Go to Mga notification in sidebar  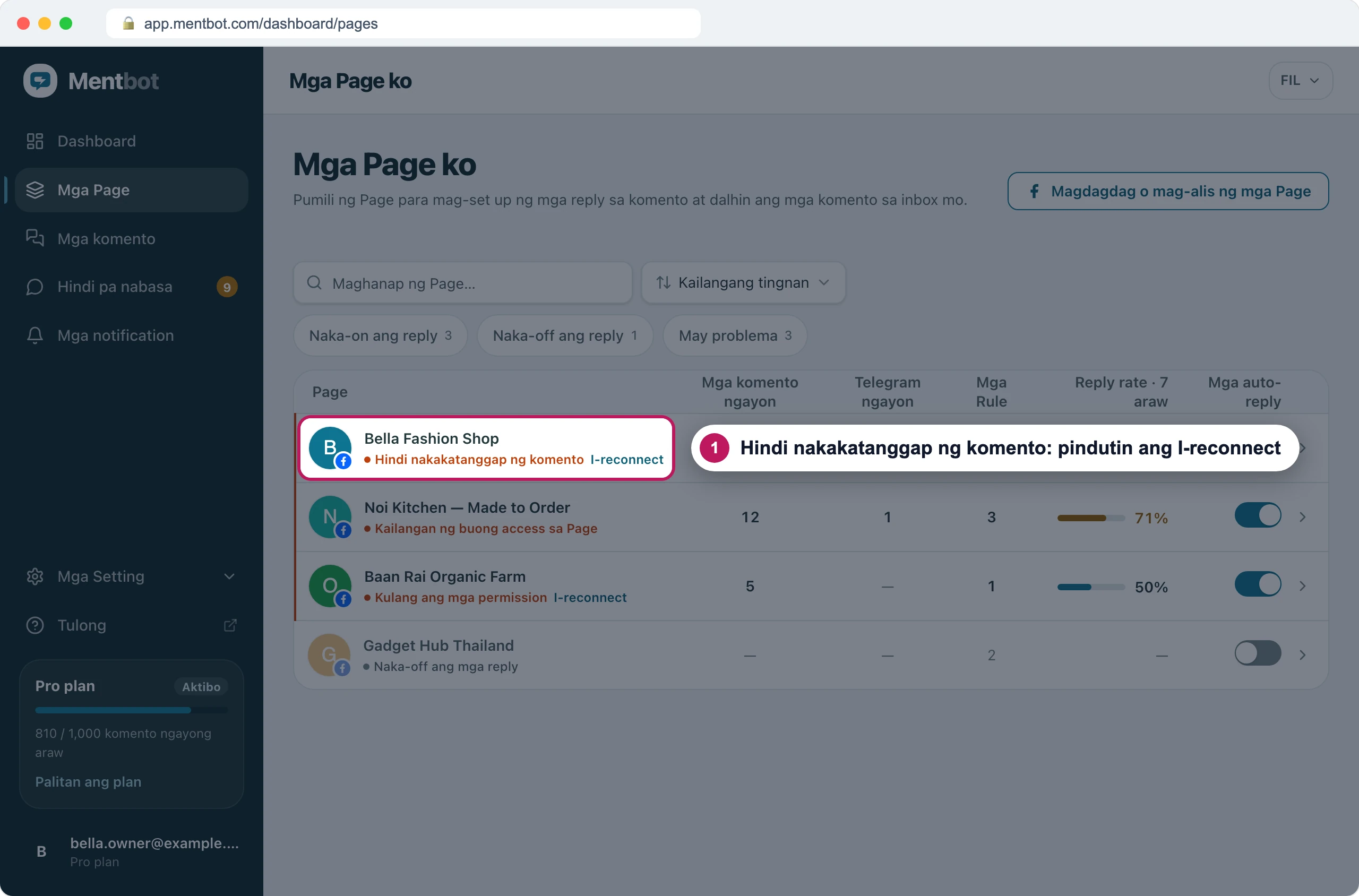pyautogui.click(x=132, y=335)
